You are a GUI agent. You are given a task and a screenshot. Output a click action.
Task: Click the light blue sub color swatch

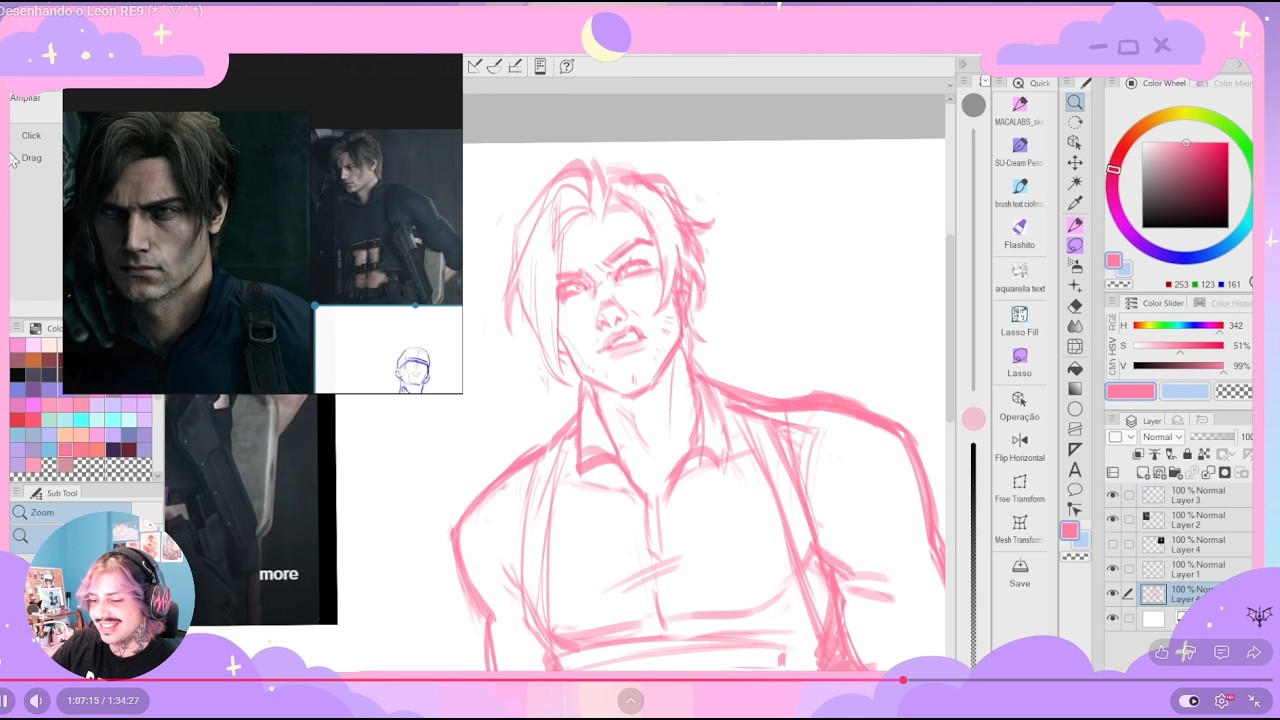click(1184, 392)
